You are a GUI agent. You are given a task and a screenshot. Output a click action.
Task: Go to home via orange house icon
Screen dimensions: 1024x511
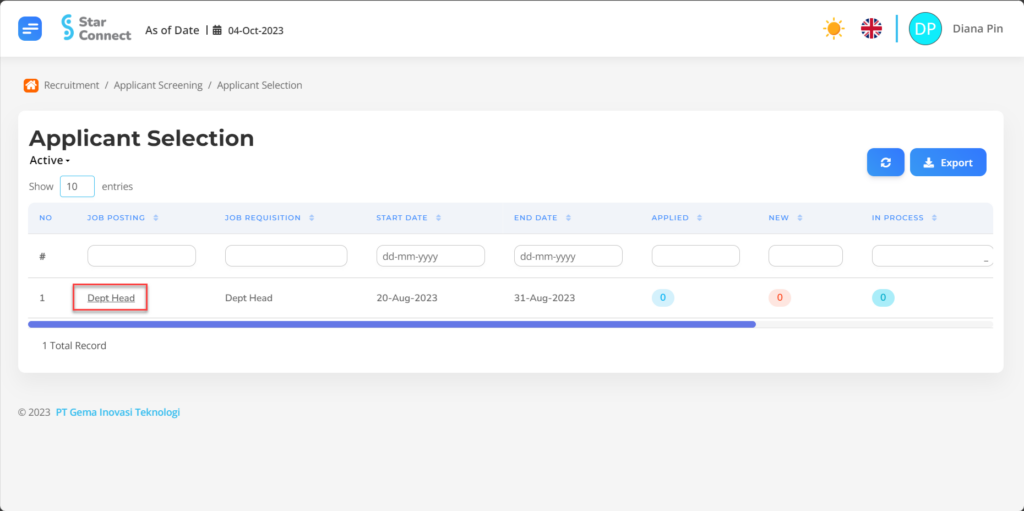[x=31, y=85]
